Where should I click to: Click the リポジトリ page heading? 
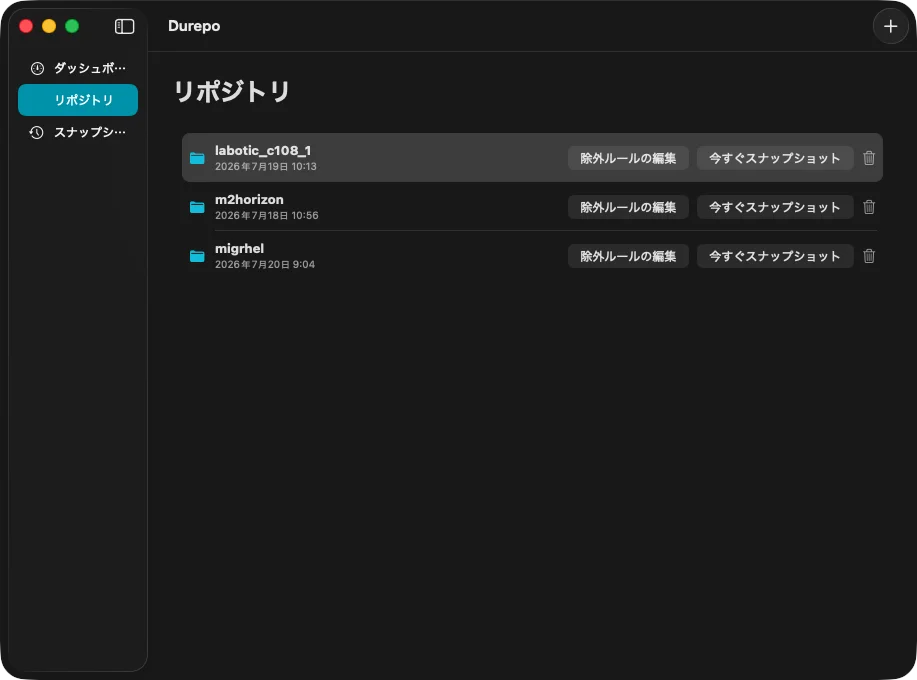(x=232, y=91)
